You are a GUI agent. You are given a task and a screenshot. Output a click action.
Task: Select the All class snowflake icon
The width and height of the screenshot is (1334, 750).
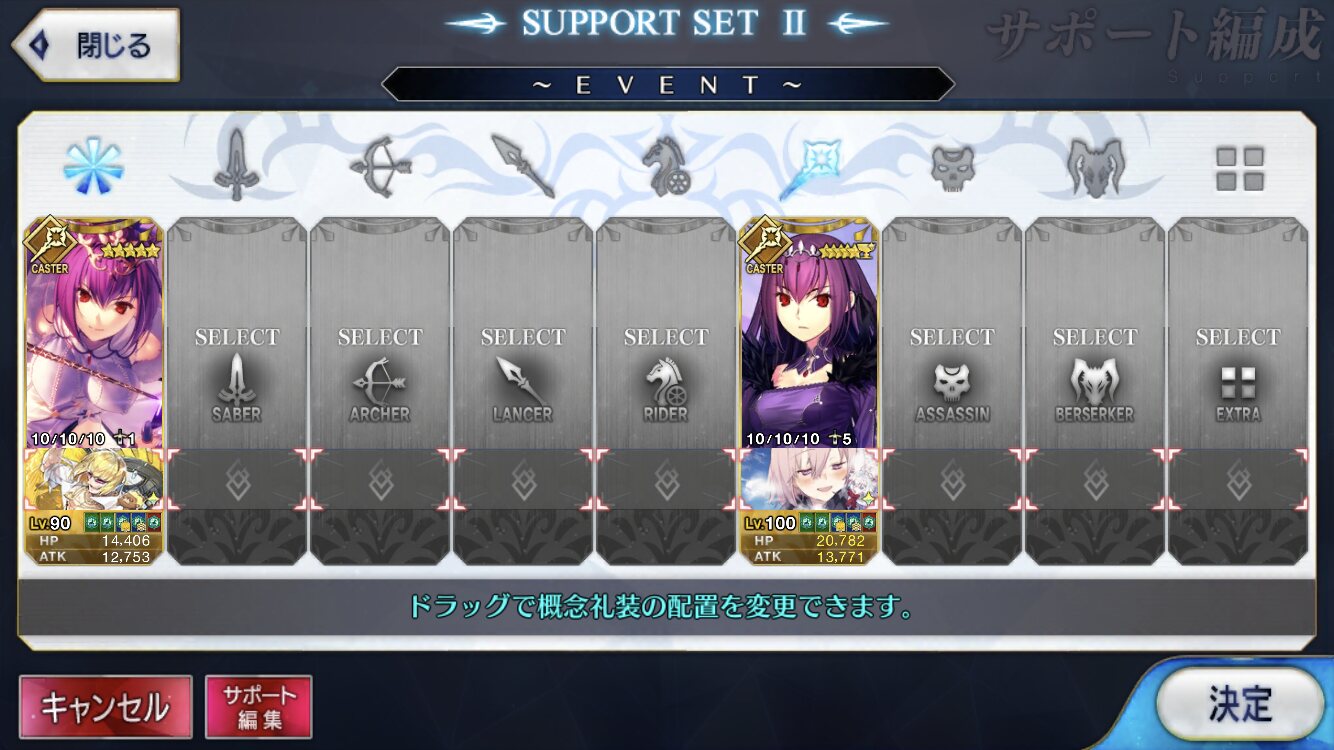94,166
